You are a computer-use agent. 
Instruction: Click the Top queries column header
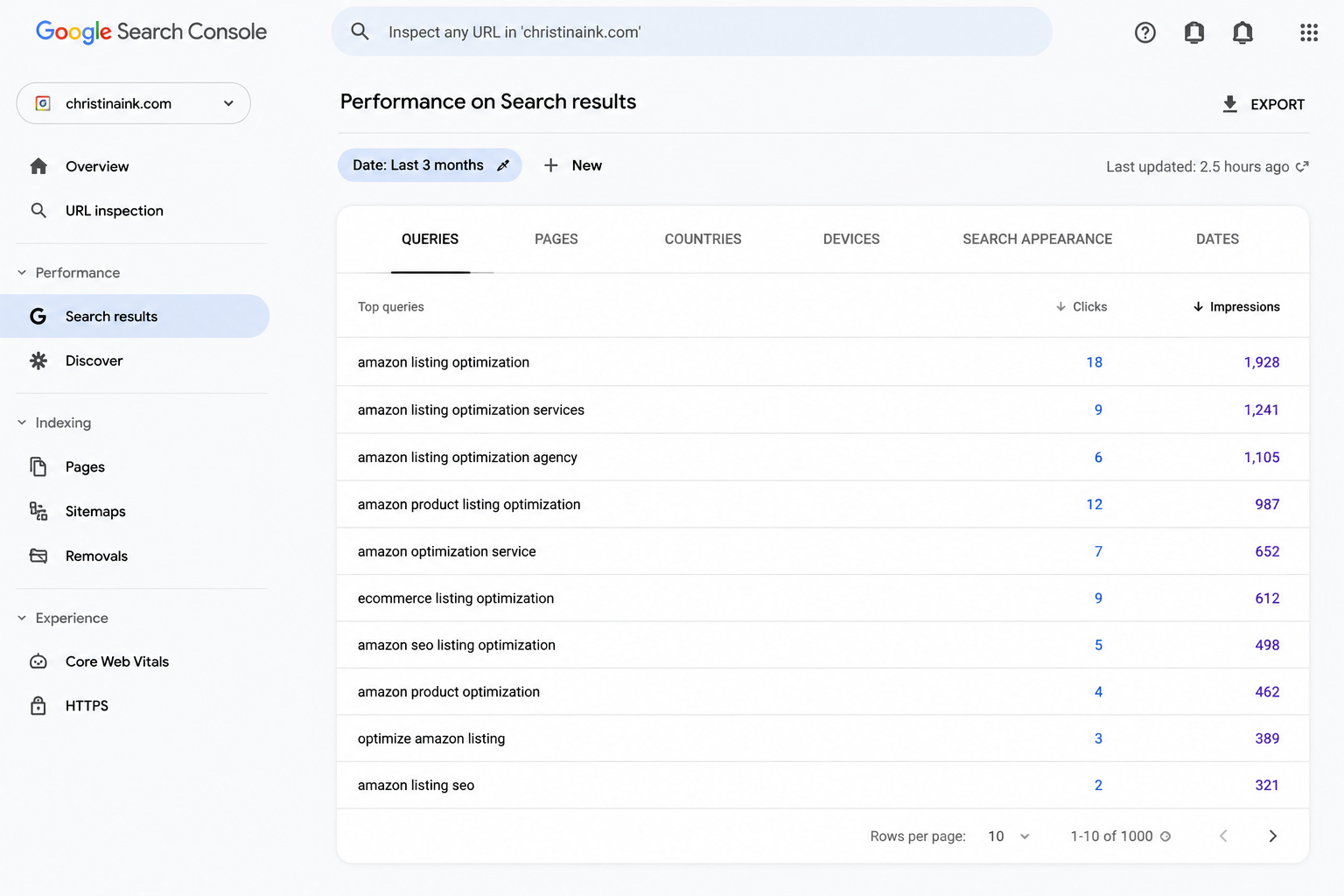pos(390,306)
